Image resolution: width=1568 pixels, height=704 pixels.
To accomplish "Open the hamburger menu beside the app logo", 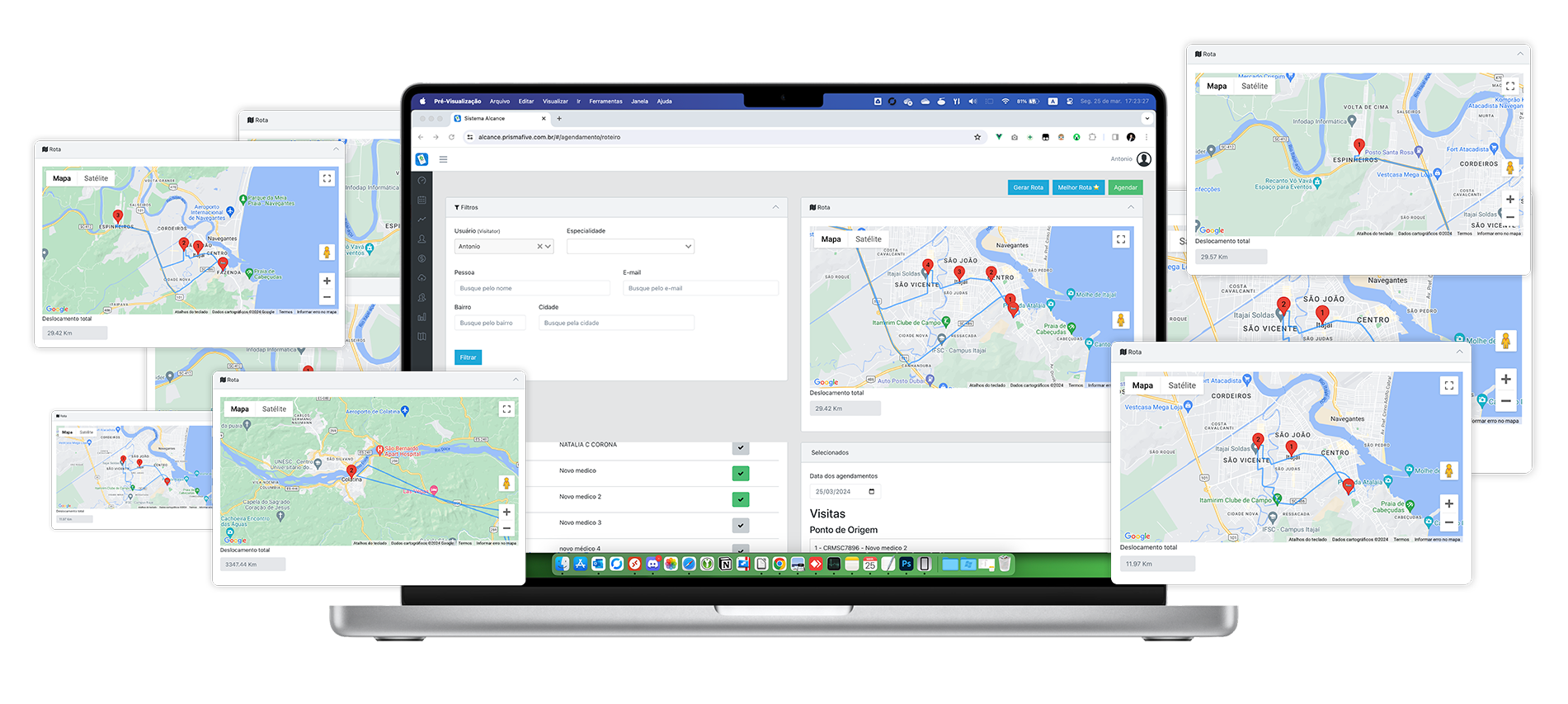I will click(443, 159).
